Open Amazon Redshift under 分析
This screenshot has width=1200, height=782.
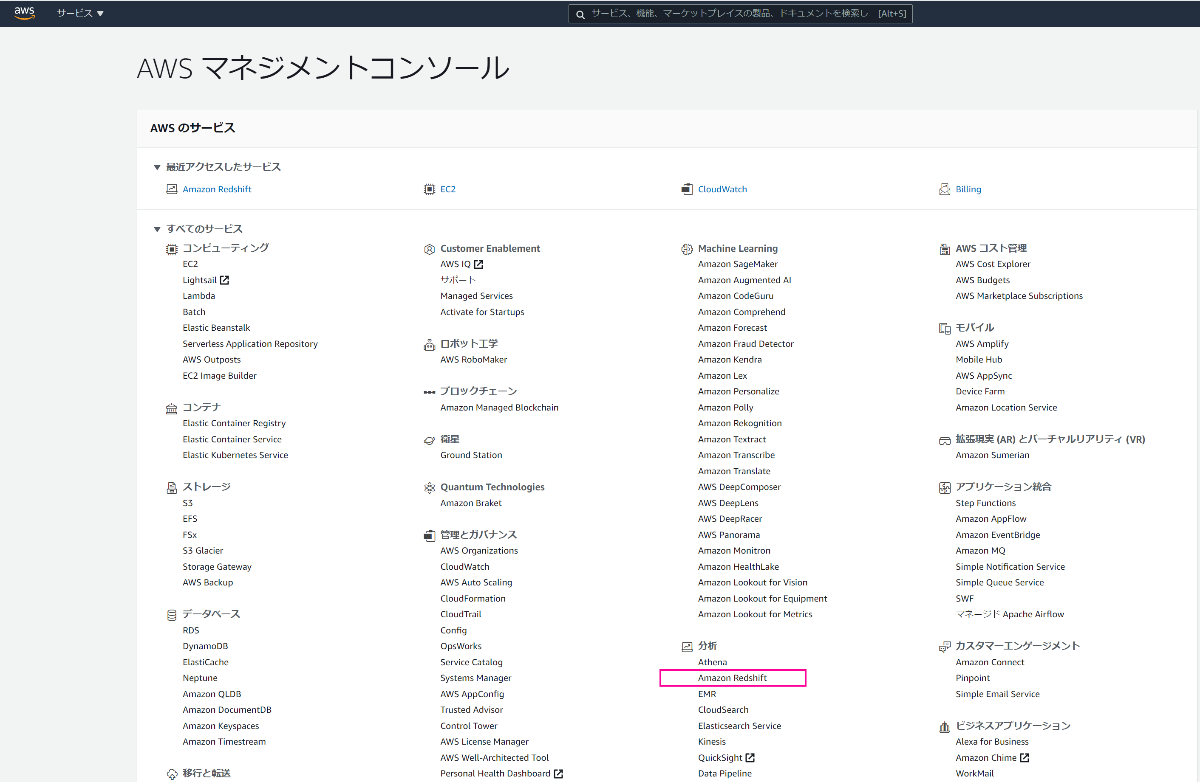click(x=732, y=678)
